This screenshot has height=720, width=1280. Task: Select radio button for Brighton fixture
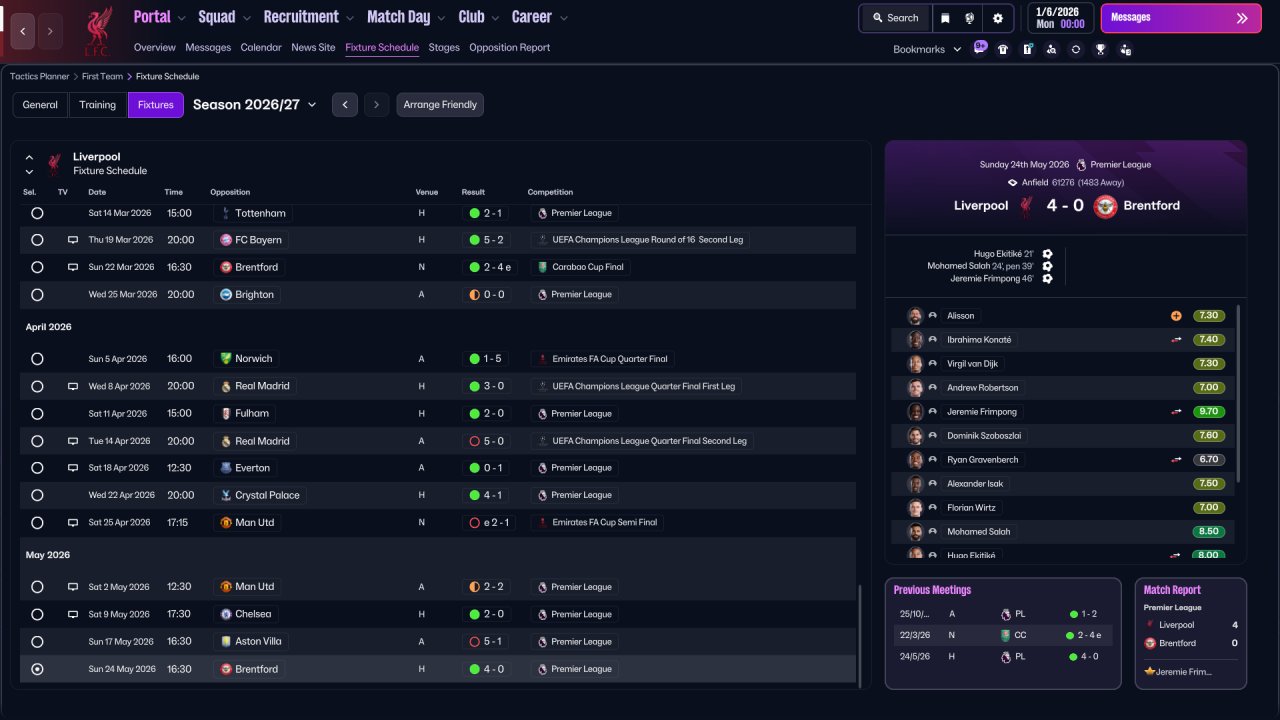point(37,295)
